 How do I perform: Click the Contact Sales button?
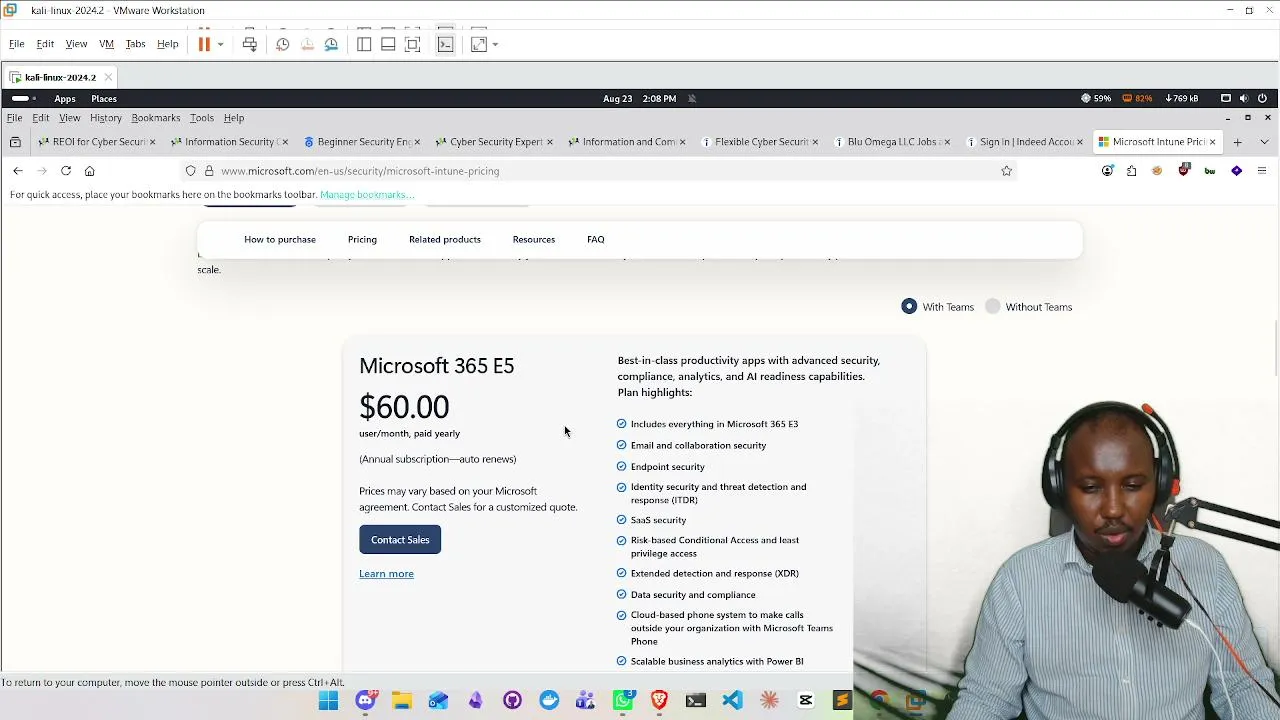[x=400, y=540]
